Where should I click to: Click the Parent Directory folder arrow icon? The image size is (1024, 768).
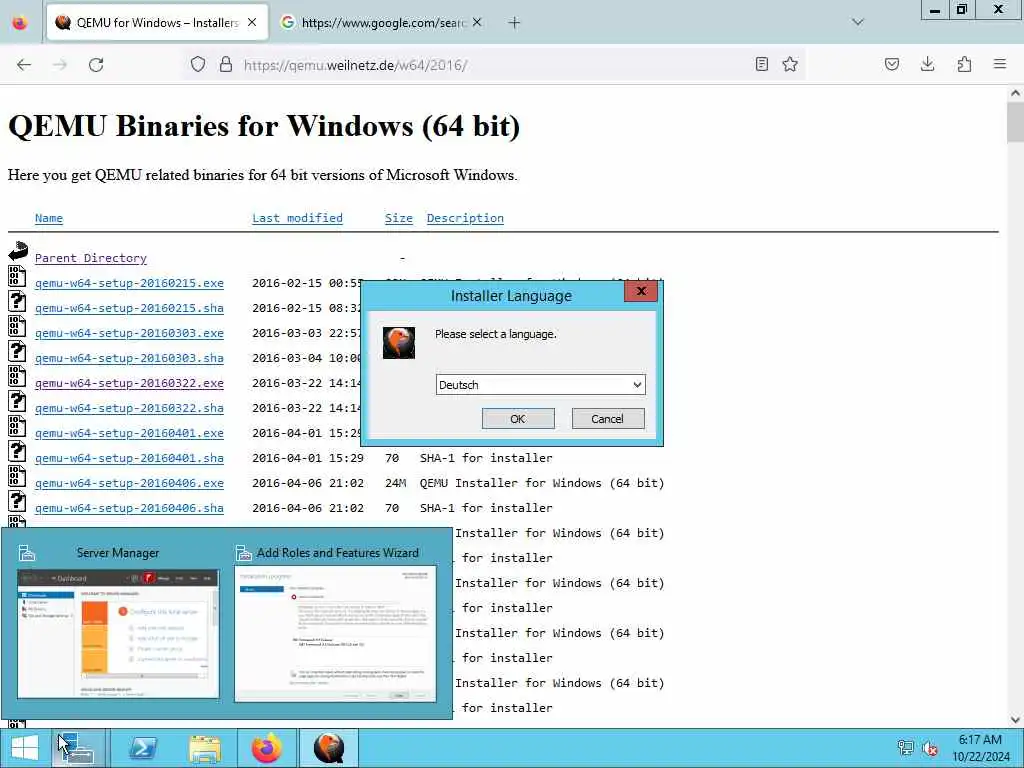click(18, 251)
